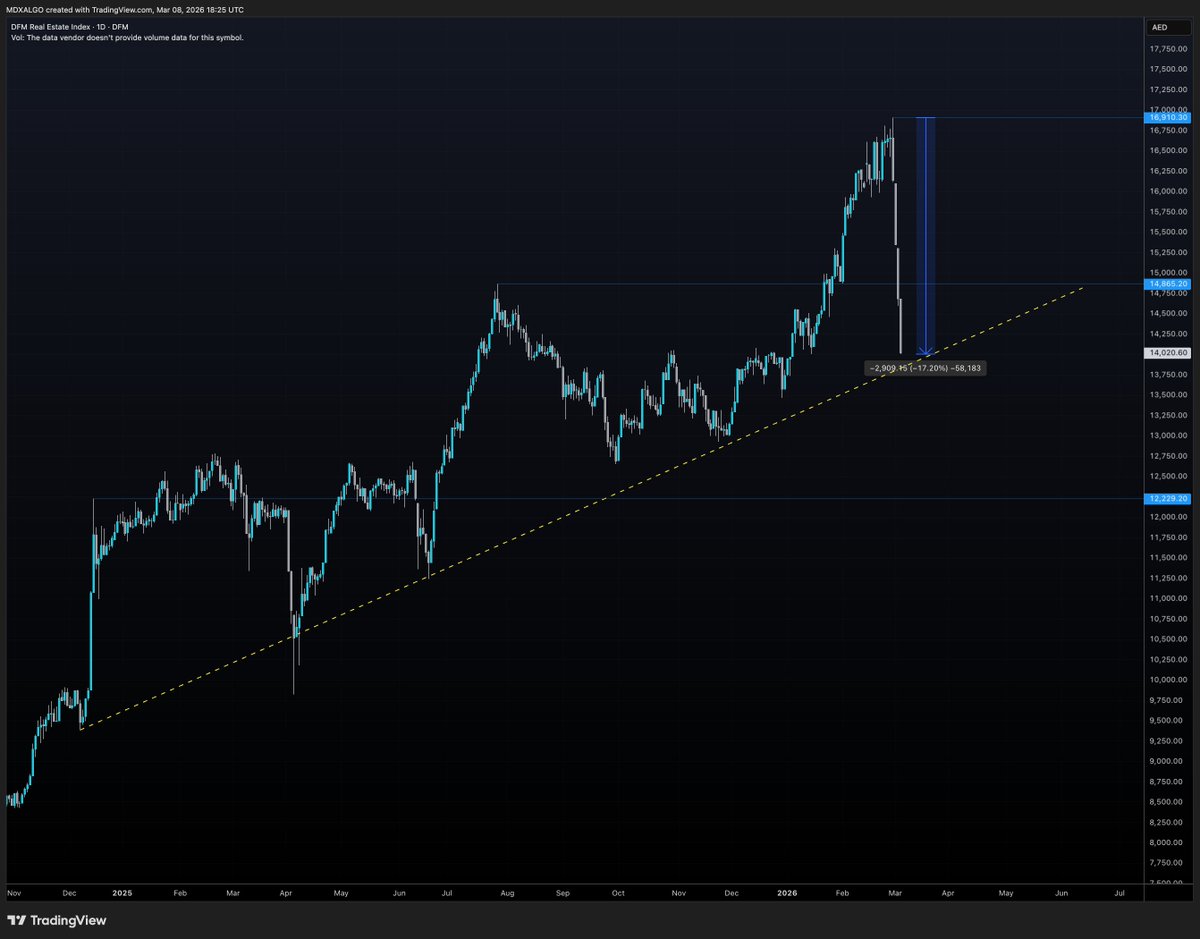Click 10,000.00 on the price axis
The width and height of the screenshot is (1200, 939).
click(1168, 680)
